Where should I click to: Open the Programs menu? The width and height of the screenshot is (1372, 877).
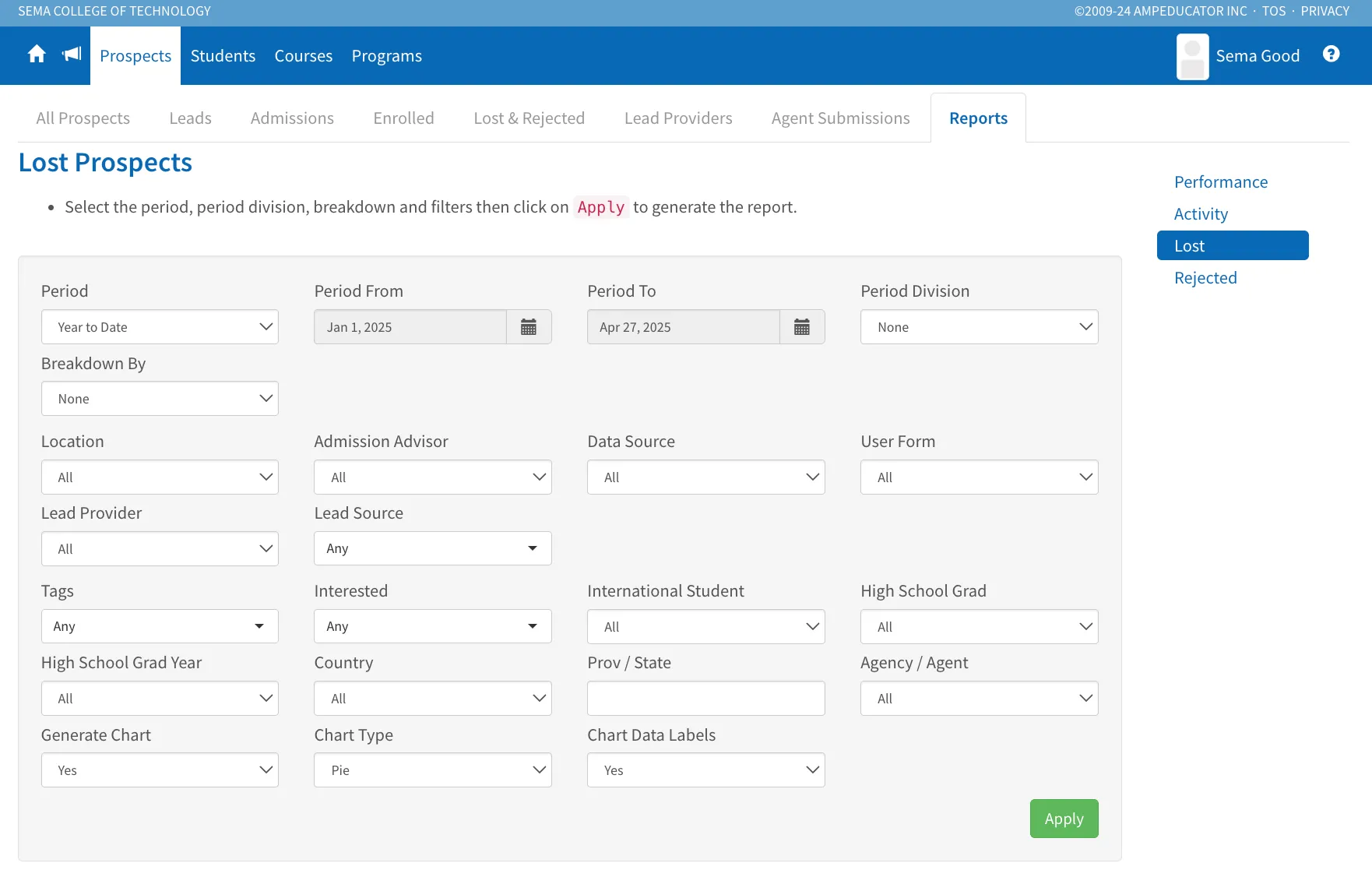click(387, 56)
